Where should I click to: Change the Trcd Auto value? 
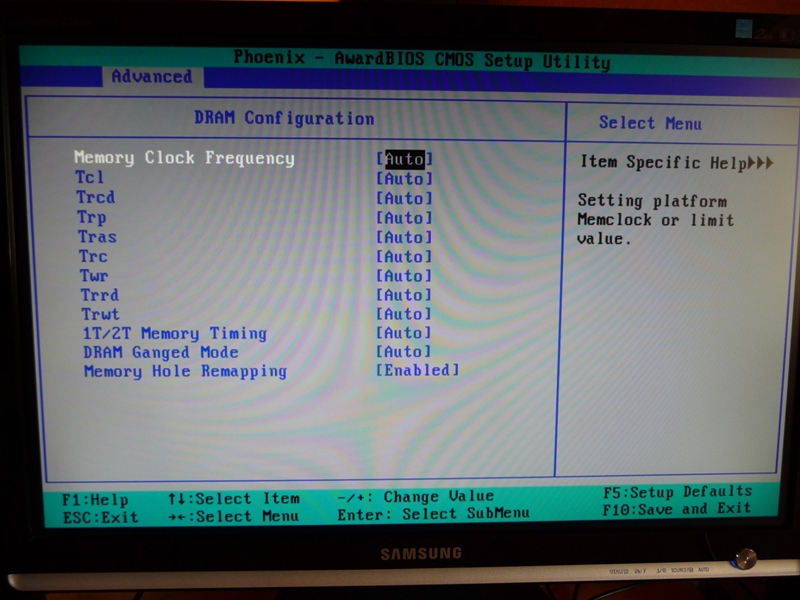point(404,198)
